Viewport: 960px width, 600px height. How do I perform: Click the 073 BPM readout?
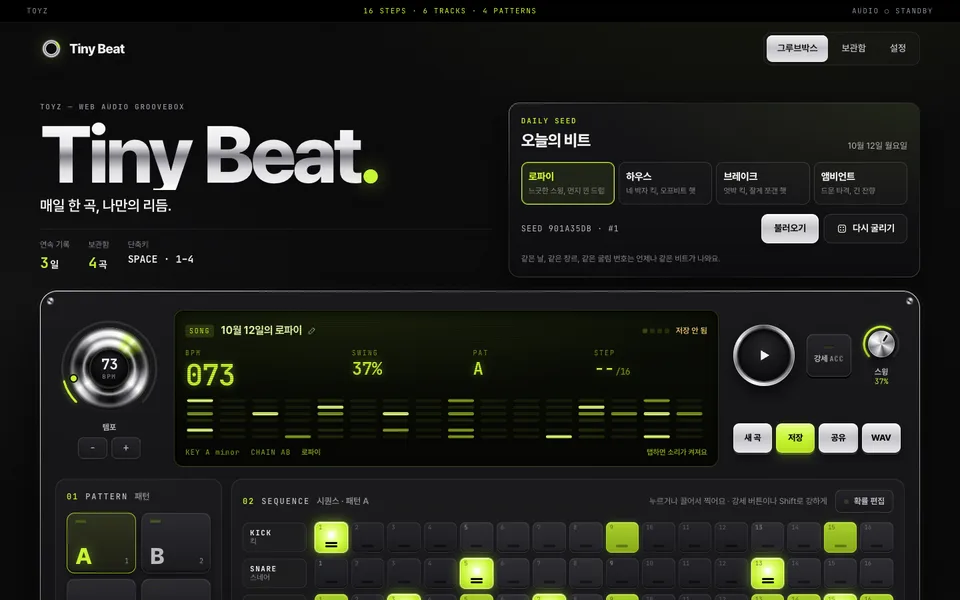pyautogui.click(x=210, y=375)
